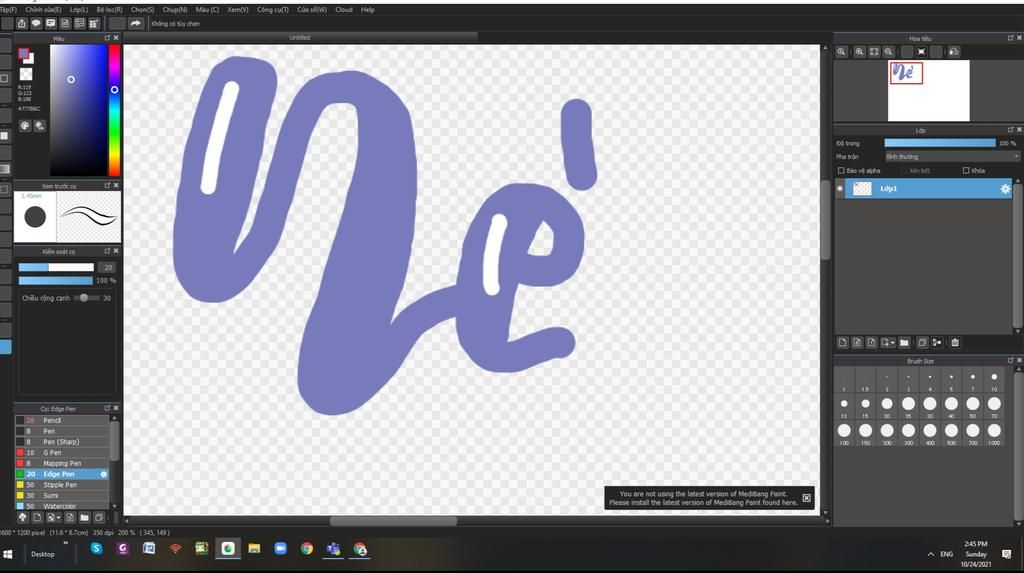Open the Bộ lọc(R) filter menu
This screenshot has width=1024, height=573.
point(109,10)
